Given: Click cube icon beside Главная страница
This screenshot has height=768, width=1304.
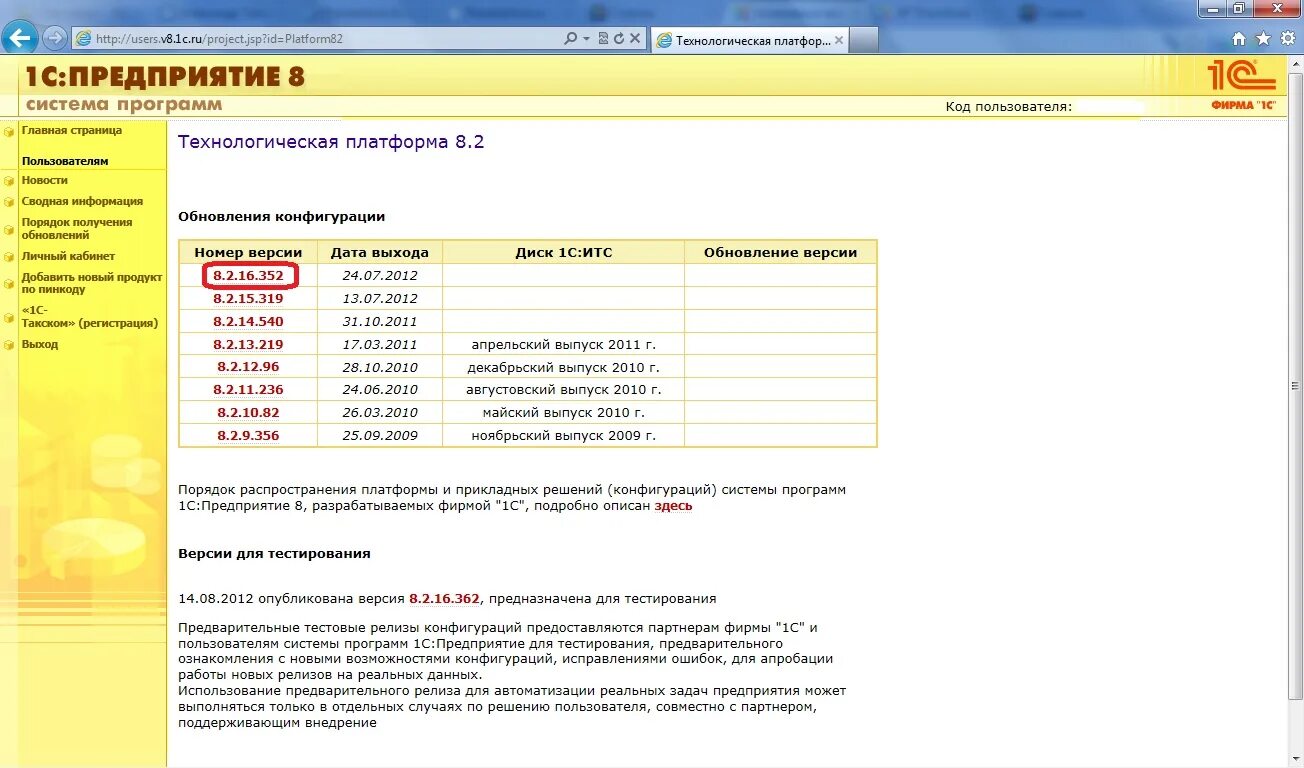Looking at the screenshot, I should (x=9, y=131).
